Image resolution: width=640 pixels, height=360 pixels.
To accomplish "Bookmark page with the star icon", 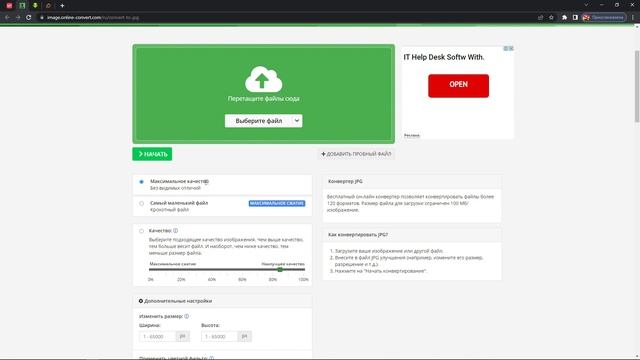I will (551, 18).
